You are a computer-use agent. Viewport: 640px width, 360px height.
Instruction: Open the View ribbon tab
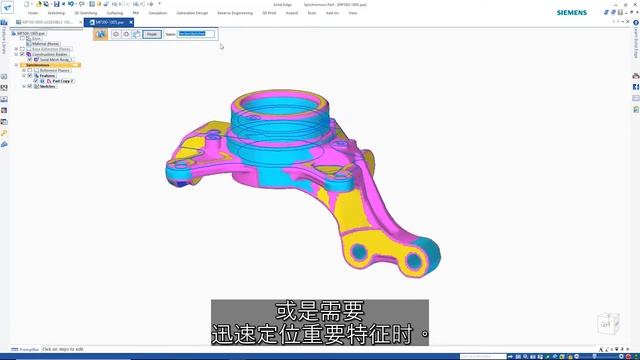tap(353, 13)
